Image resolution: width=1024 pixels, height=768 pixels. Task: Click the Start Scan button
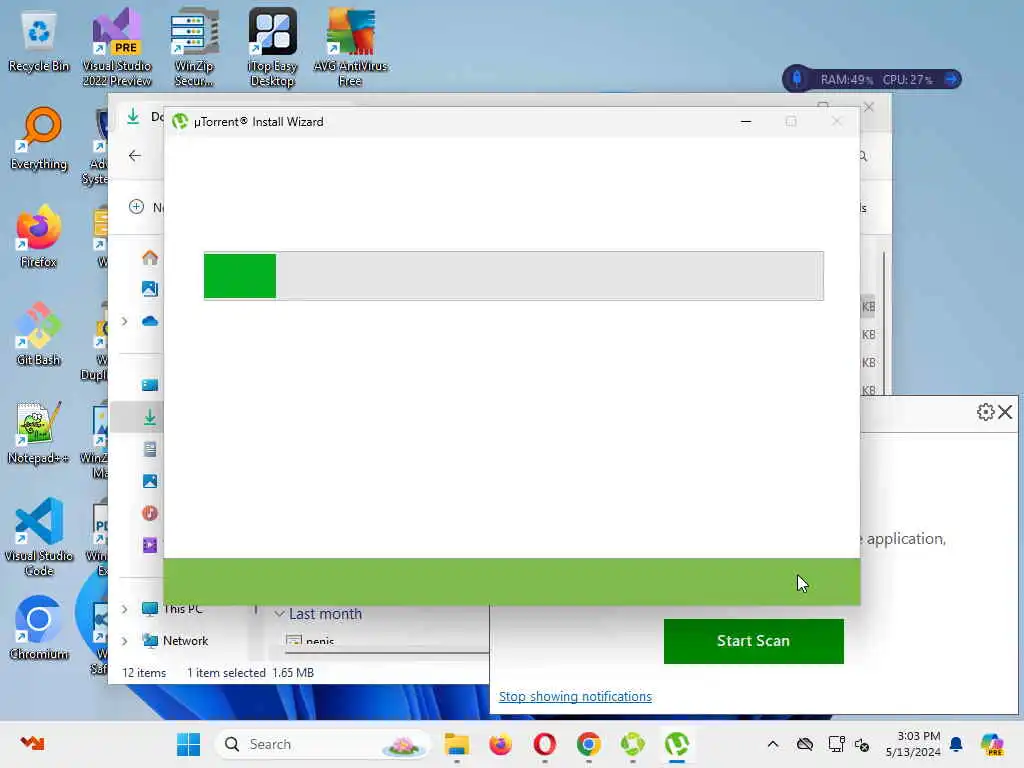coord(754,641)
